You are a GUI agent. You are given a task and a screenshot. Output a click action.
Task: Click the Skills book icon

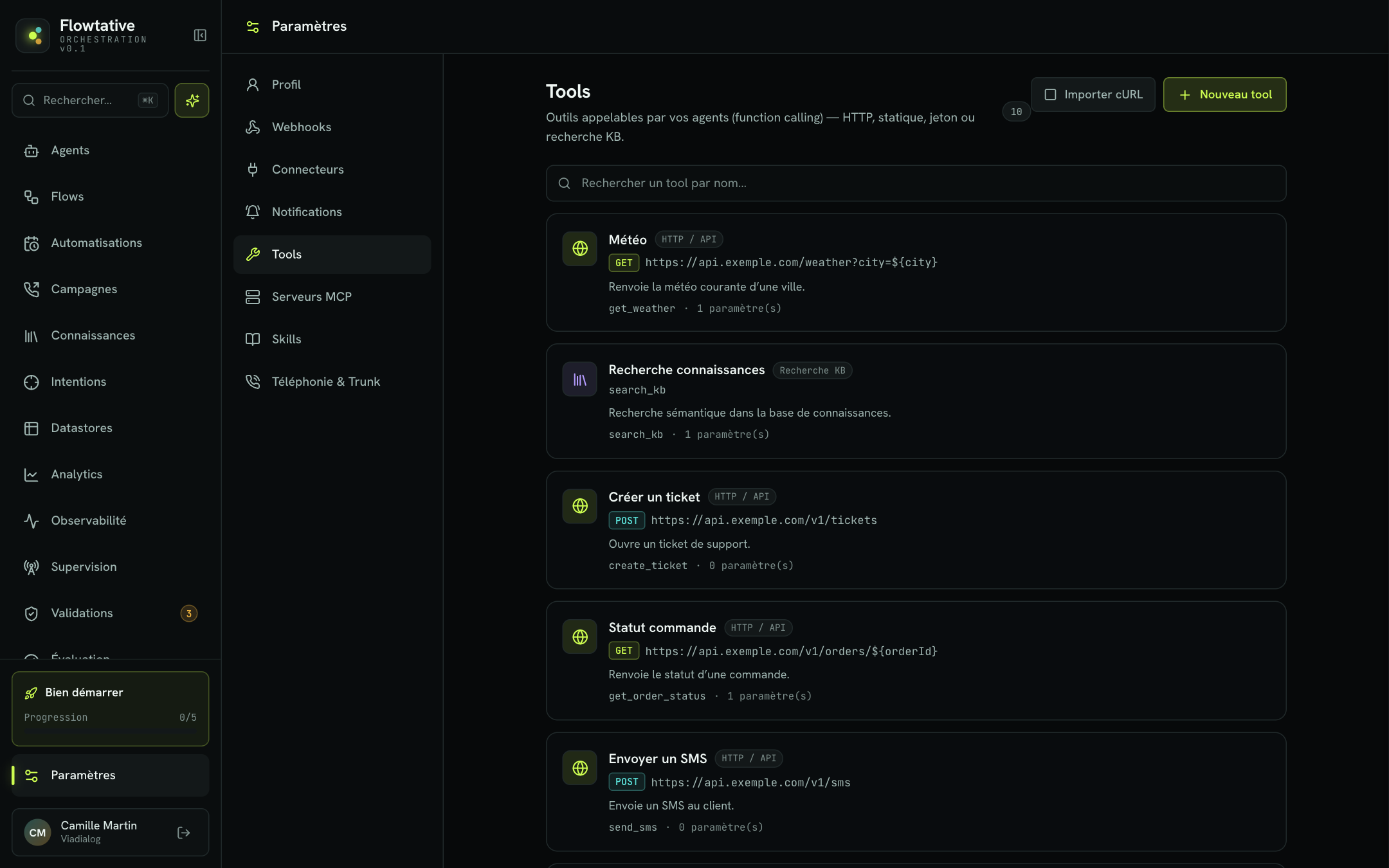coord(253,339)
